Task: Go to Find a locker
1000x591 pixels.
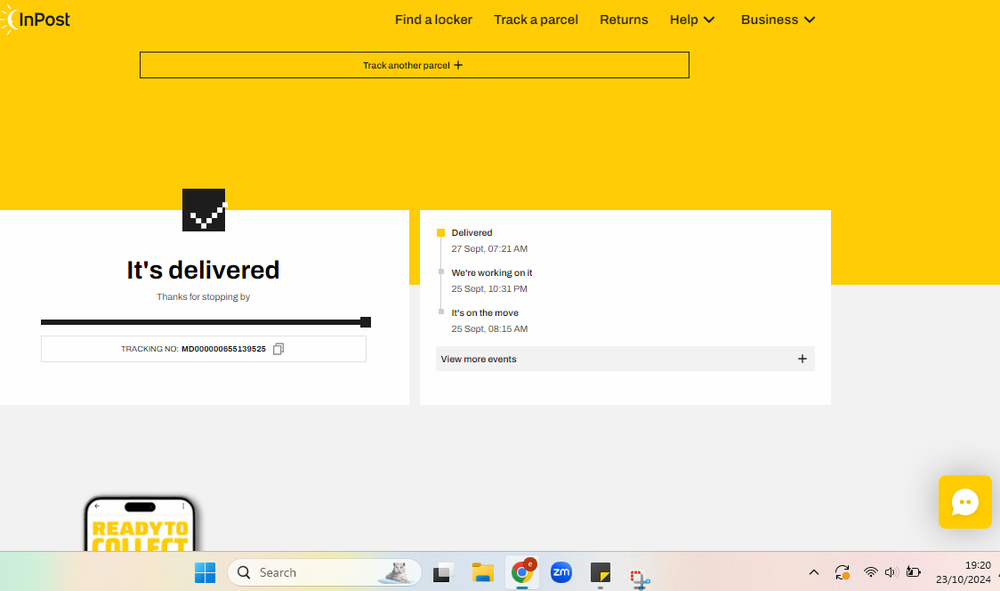Action: tap(433, 19)
